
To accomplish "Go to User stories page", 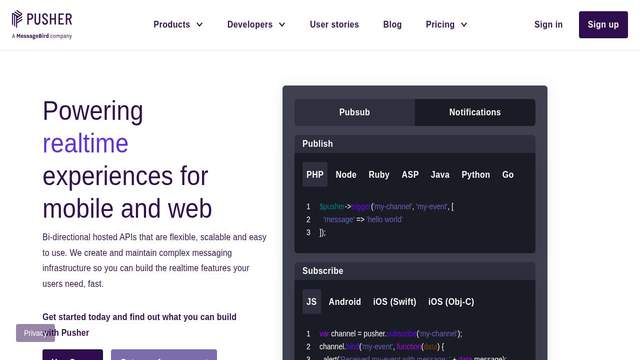I will tap(334, 24).
